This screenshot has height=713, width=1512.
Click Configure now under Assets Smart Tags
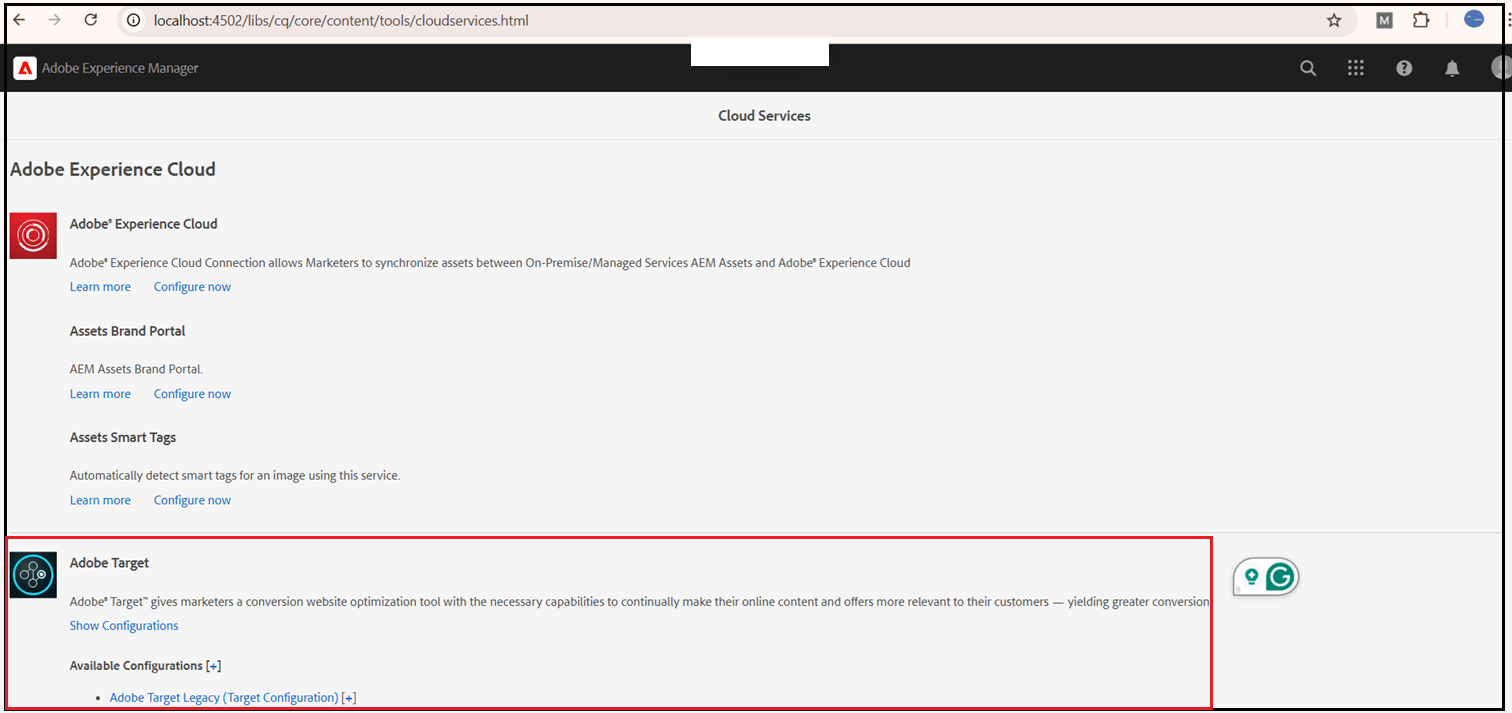coord(192,500)
